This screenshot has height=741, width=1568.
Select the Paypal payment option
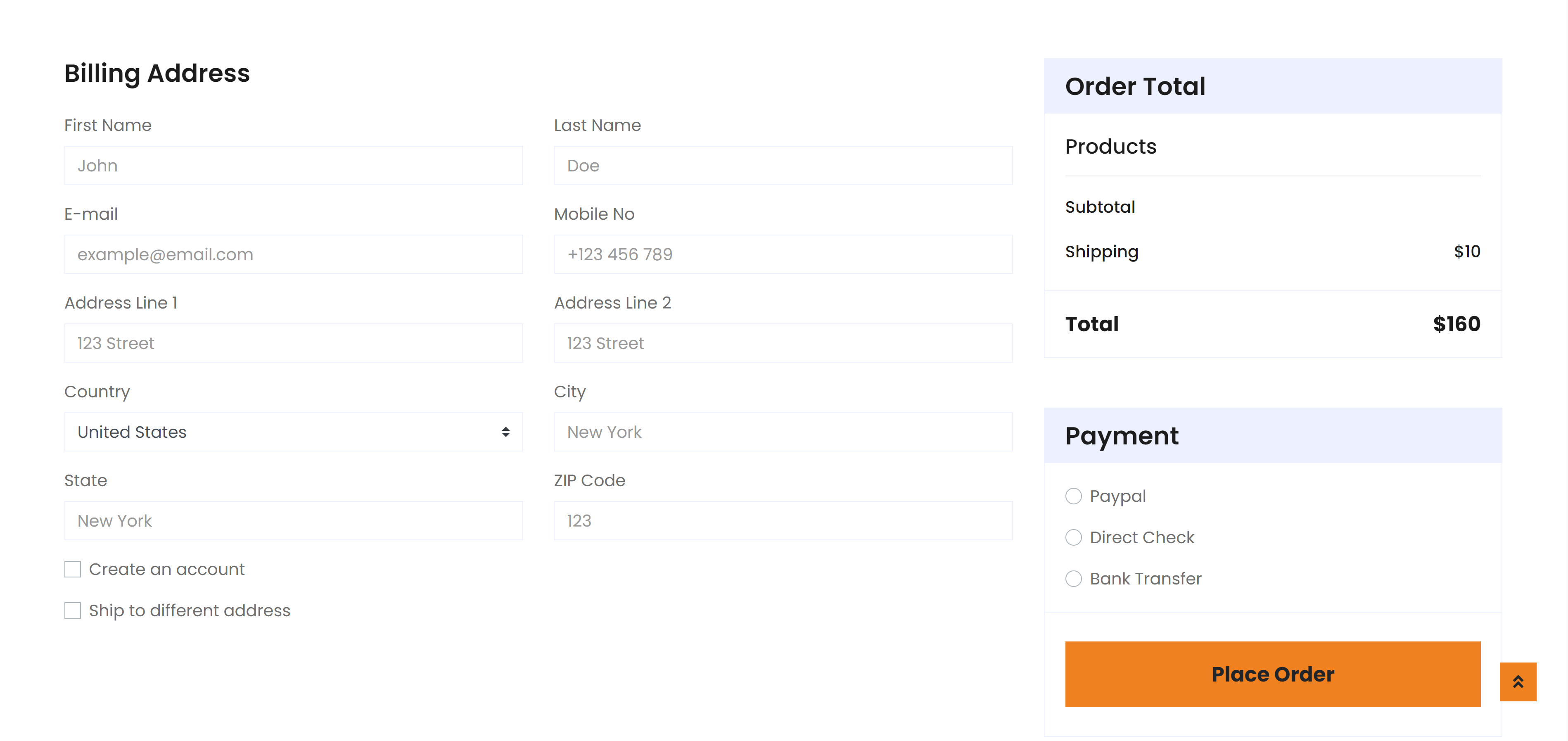1073,496
